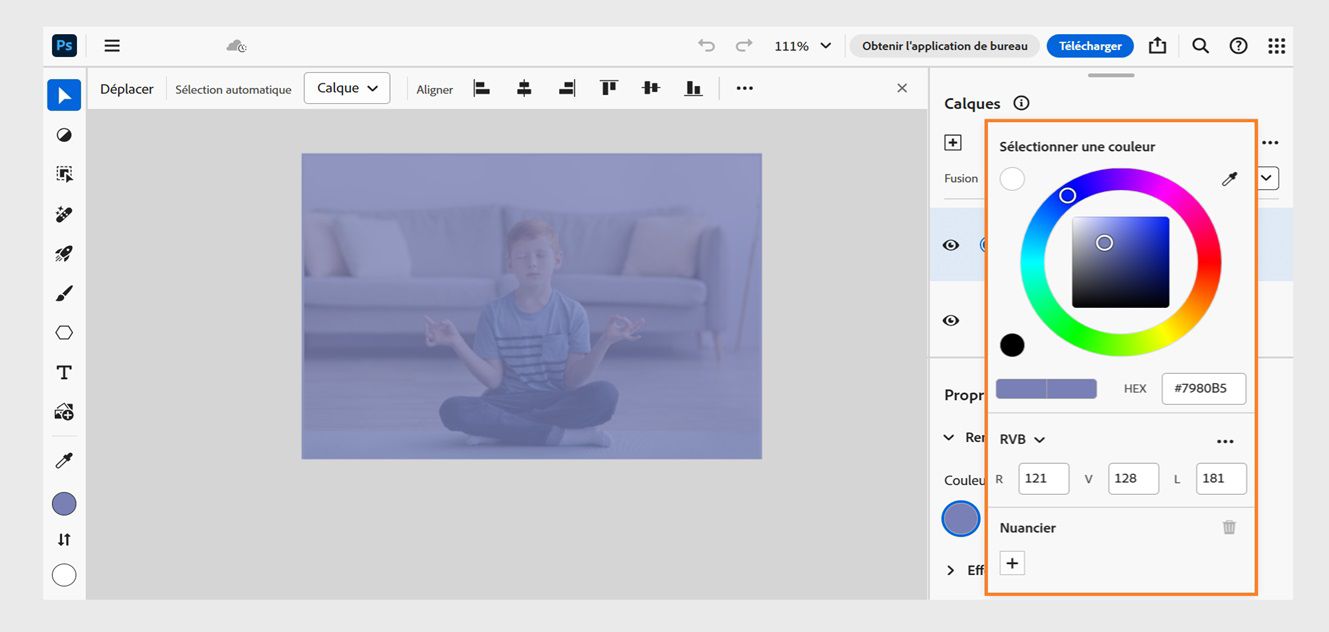Open more alignment options ellipsis menu
The image size is (1329, 632).
pyautogui.click(x=744, y=89)
